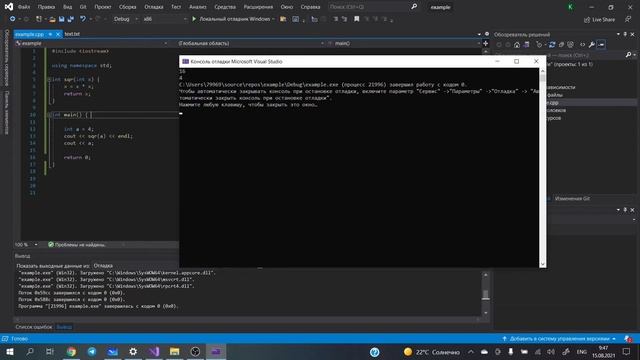Click the Solution Explorer sync refresh icon
Image resolution: width=640 pixels, height=360 pixels.
coord(552,44)
